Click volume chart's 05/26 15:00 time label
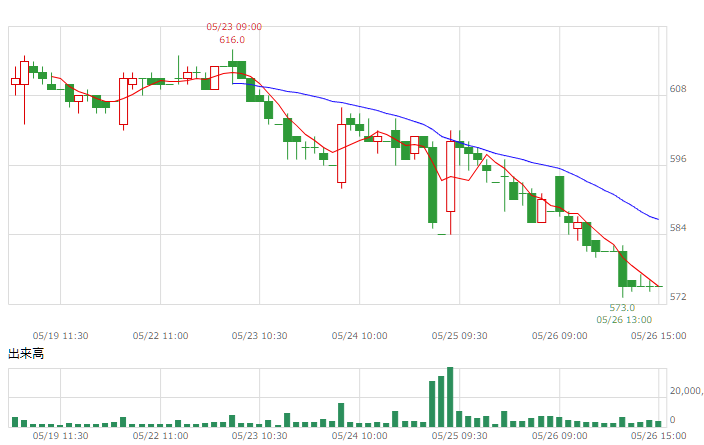 [x=659, y=436]
